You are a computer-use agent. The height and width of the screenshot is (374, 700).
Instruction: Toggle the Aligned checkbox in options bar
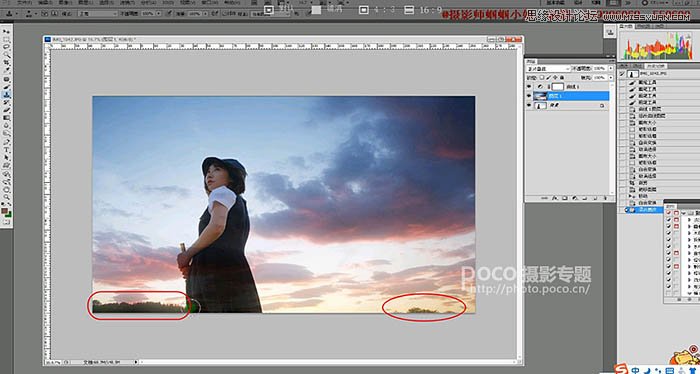[225, 13]
